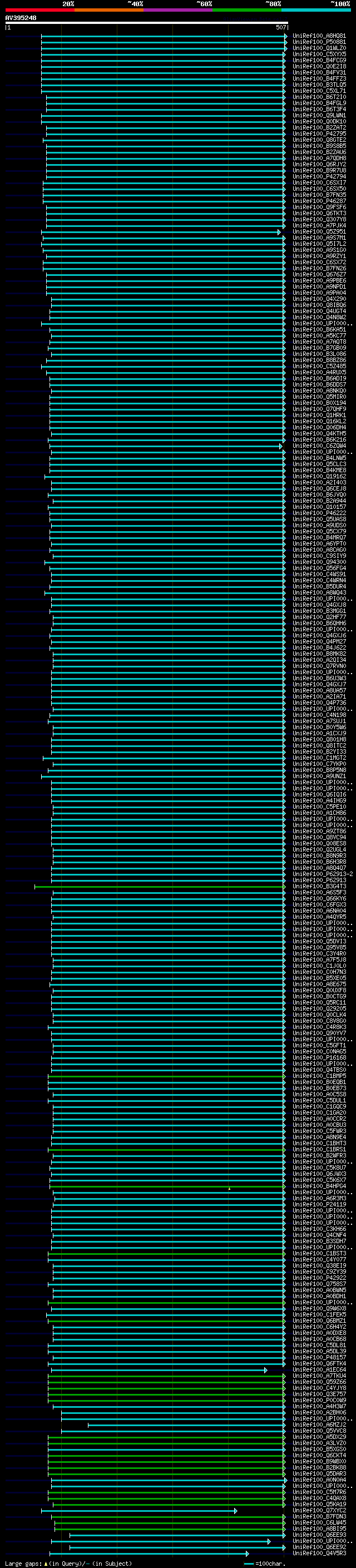Viewport: 356px width, 1568px height.
Task: Select the UniRef100_C5XYX5 label
Action: click(x=319, y=54)
